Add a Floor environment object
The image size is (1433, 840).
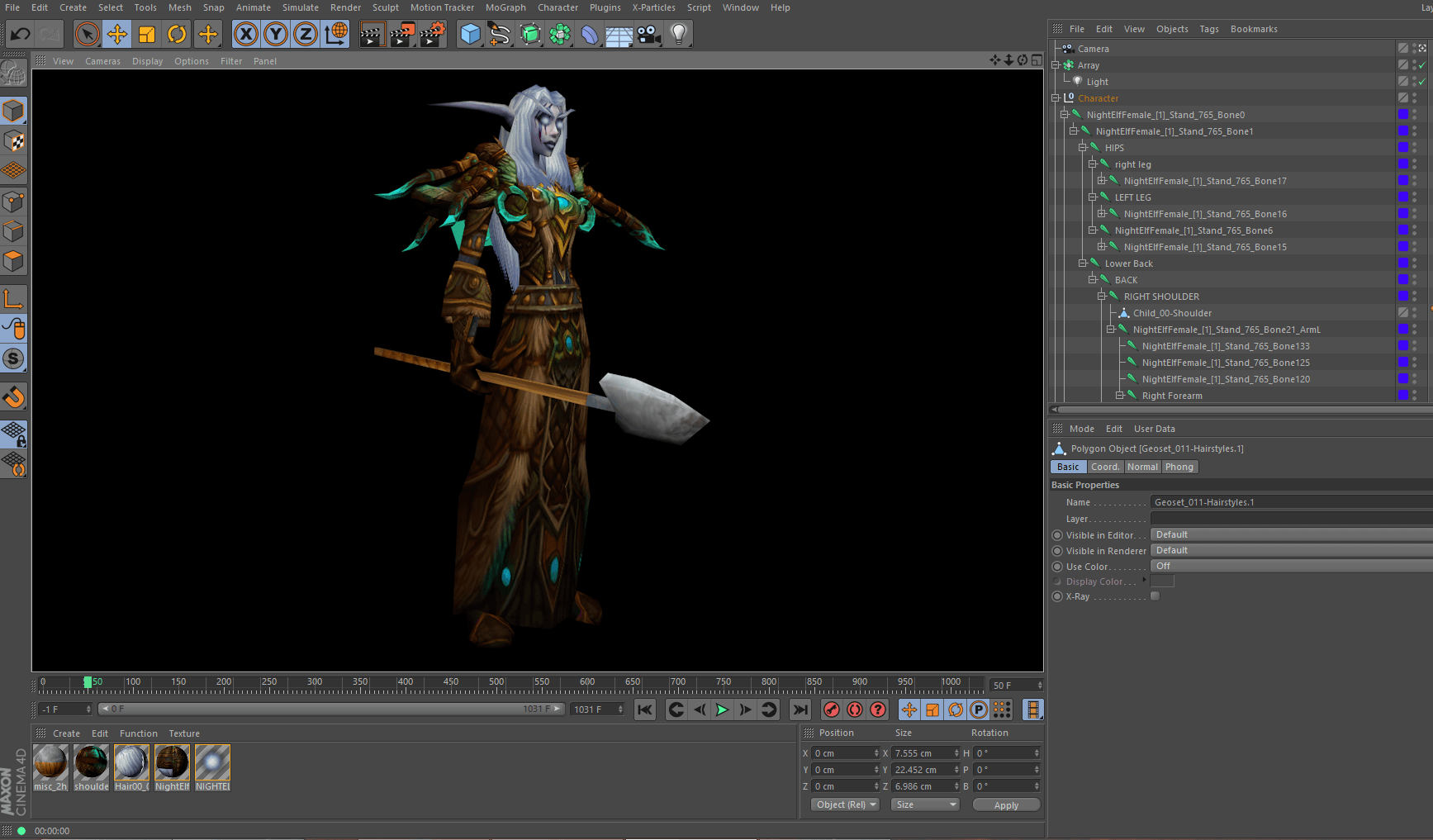click(619, 34)
